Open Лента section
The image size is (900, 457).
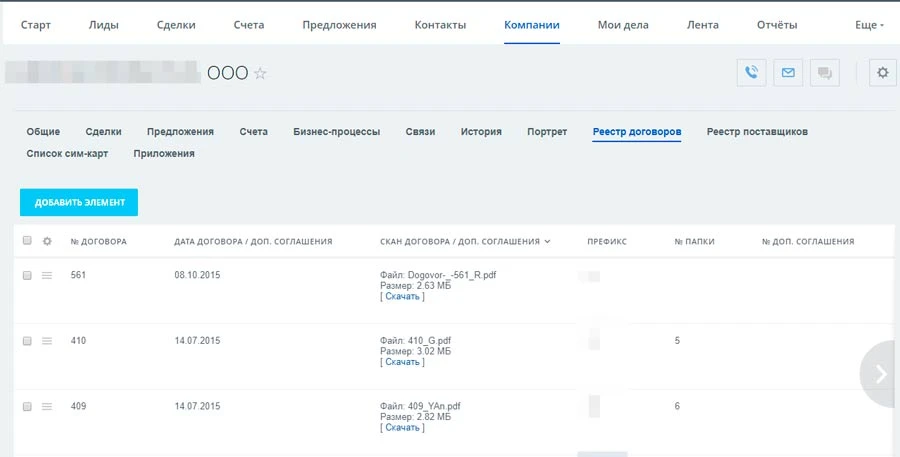703,25
